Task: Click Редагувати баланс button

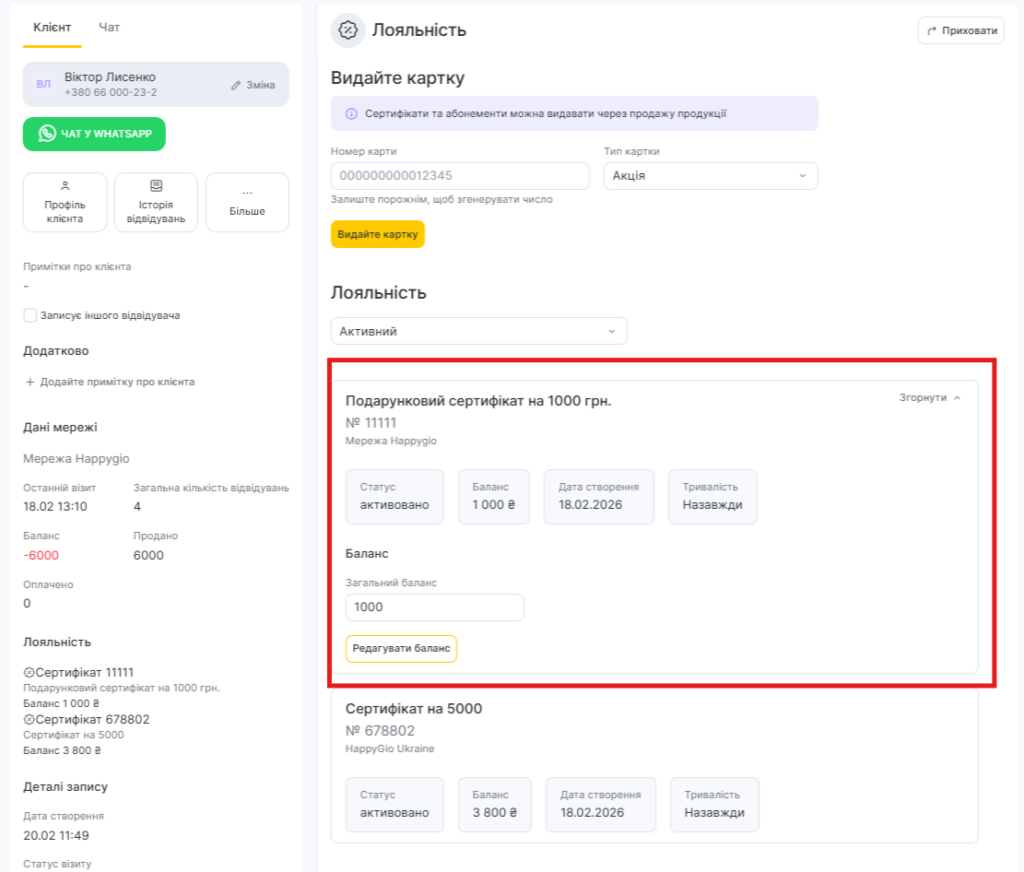Action: click(x=401, y=649)
